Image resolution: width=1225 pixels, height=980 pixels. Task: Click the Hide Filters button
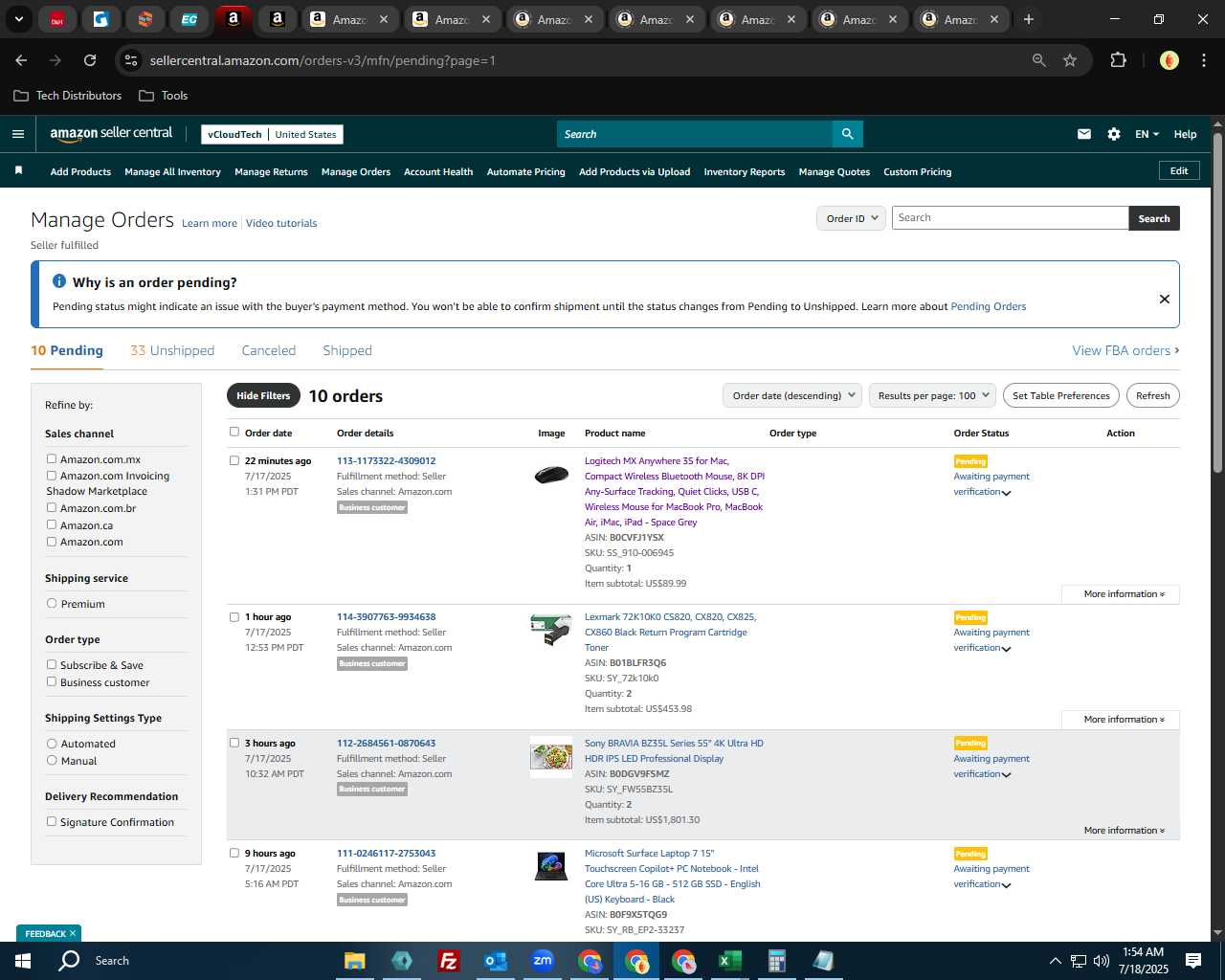click(263, 395)
